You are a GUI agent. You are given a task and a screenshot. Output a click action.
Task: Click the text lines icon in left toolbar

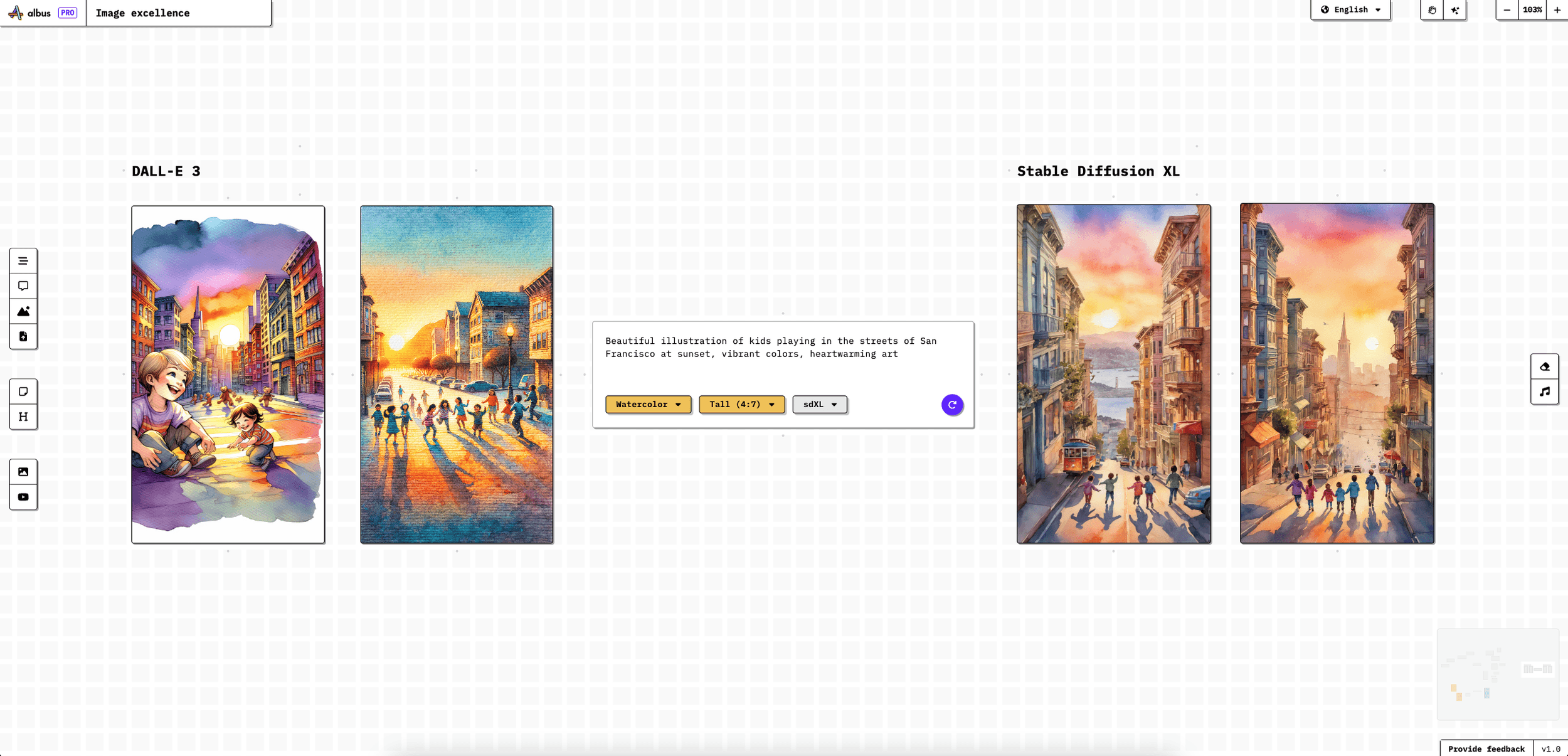coord(23,261)
